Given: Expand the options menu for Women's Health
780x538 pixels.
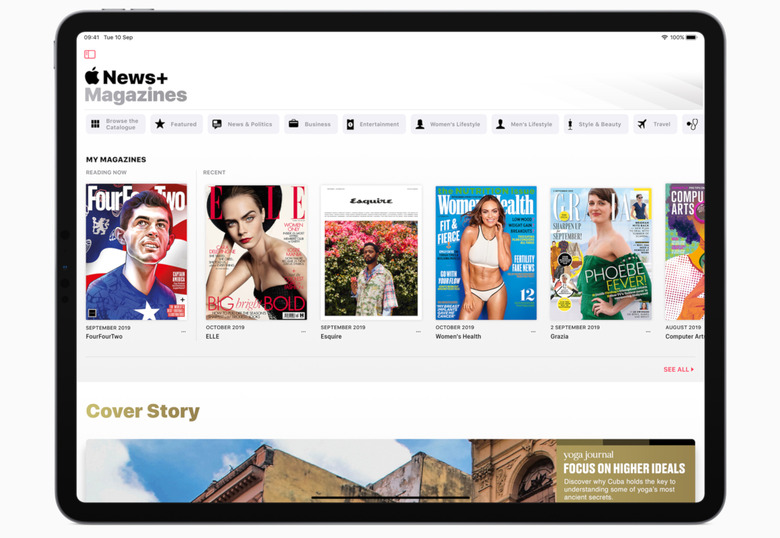Looking at the screenshot, I should 533,332.
